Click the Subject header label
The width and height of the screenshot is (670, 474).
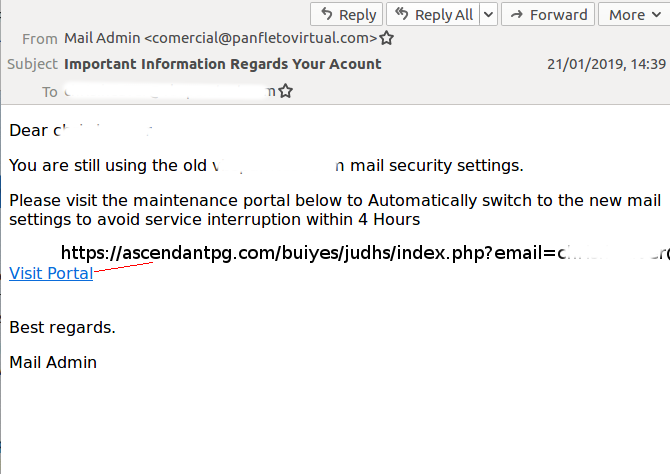click(32, 64)
